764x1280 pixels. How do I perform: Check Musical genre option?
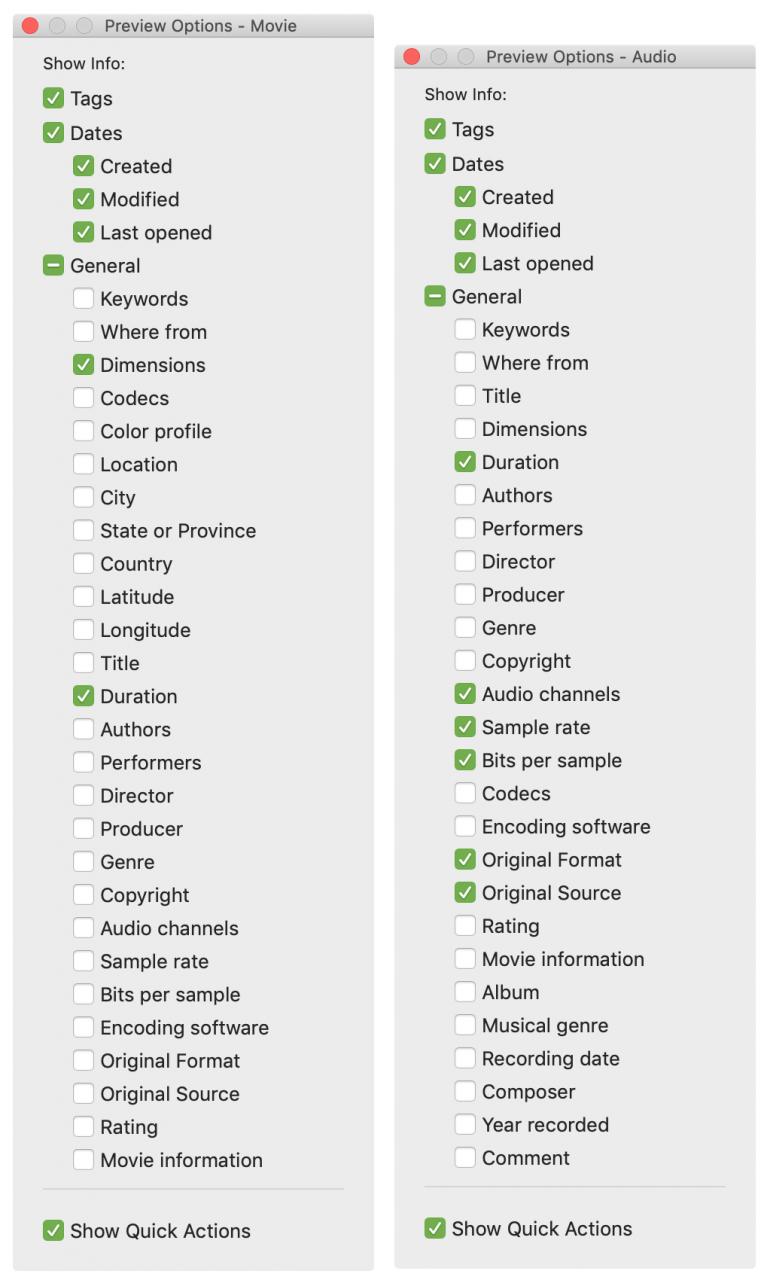pyautogui.click(x=466, y=1025)
